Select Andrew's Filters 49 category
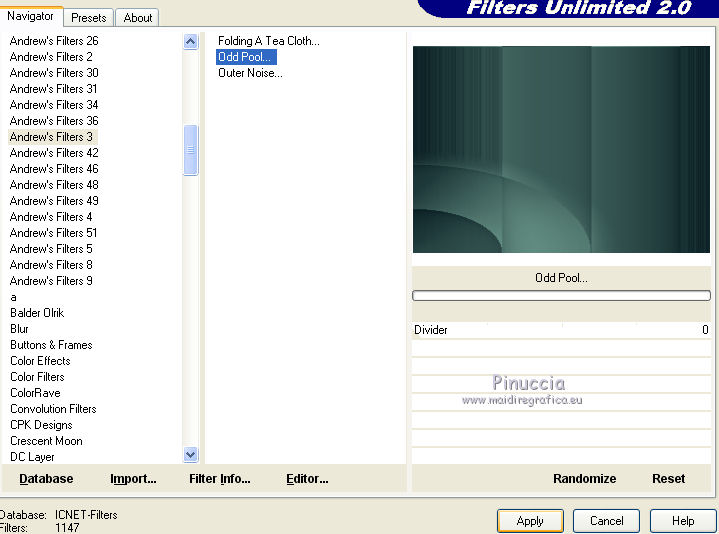The height and width of the screenshot is (534, 719). (54, 201)
